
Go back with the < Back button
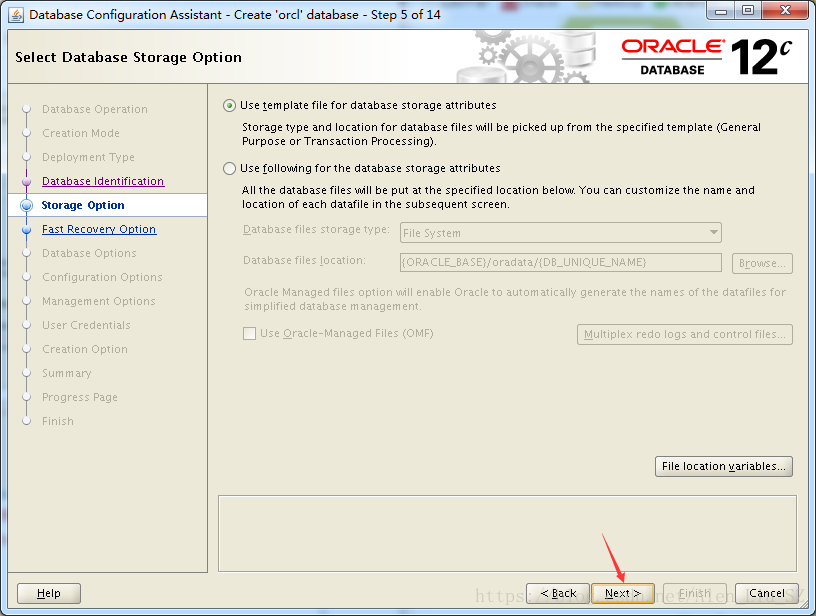[x=558, y=593]
